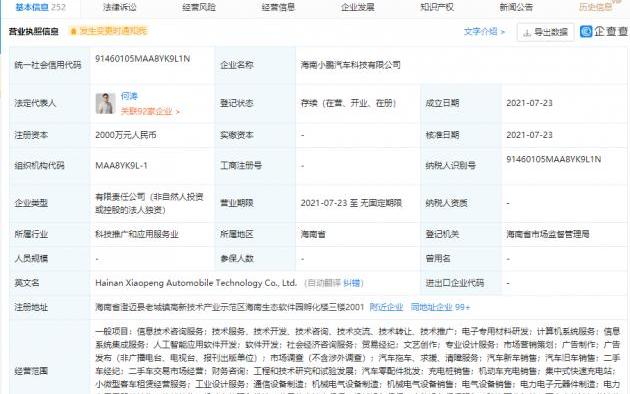630x394 pixels.
Task: Click the photo of 何涛
Action: click(106, 103)
